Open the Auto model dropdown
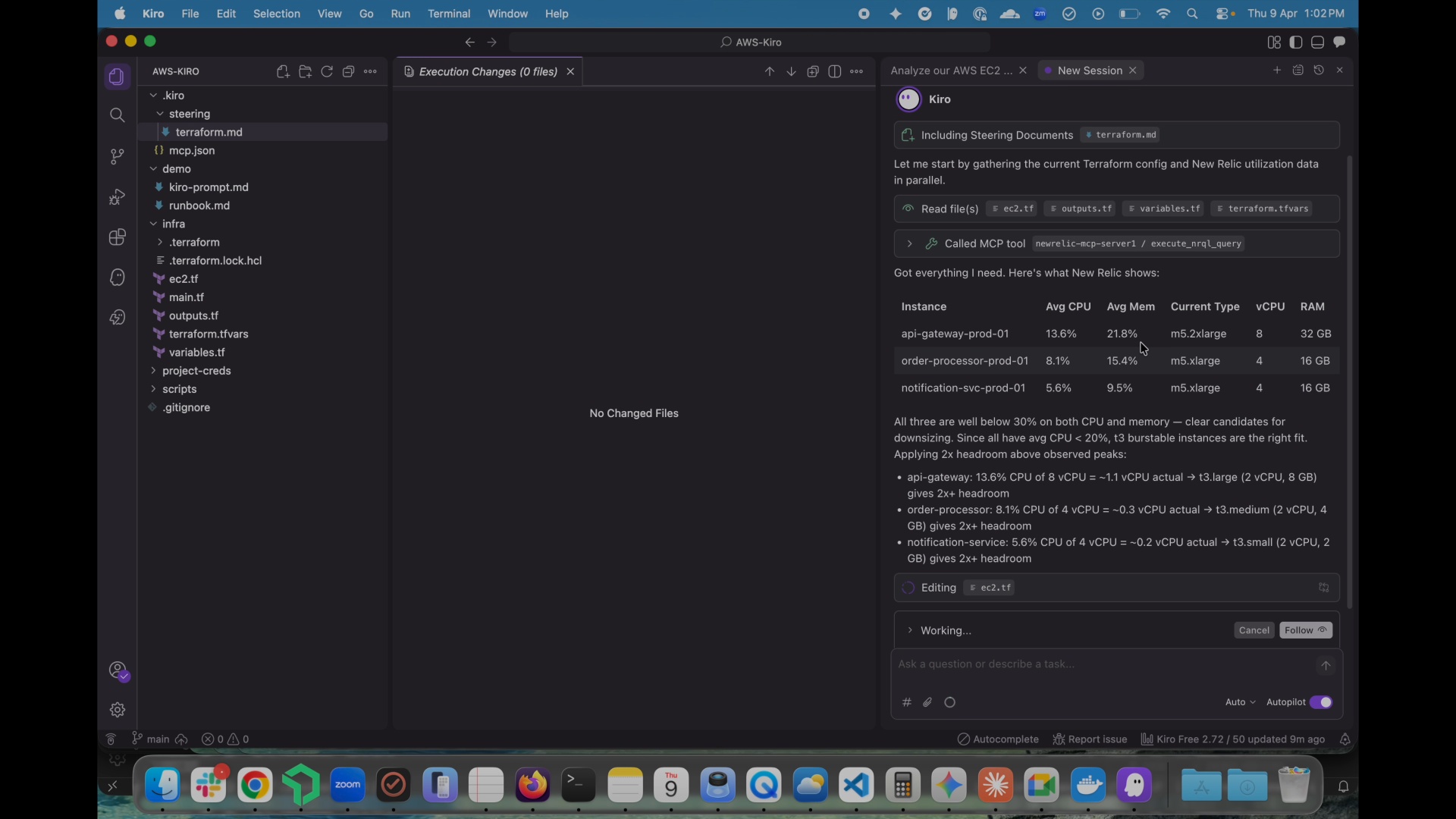Viewport: 1456px width, 819px height. (x=1240, y=702)
